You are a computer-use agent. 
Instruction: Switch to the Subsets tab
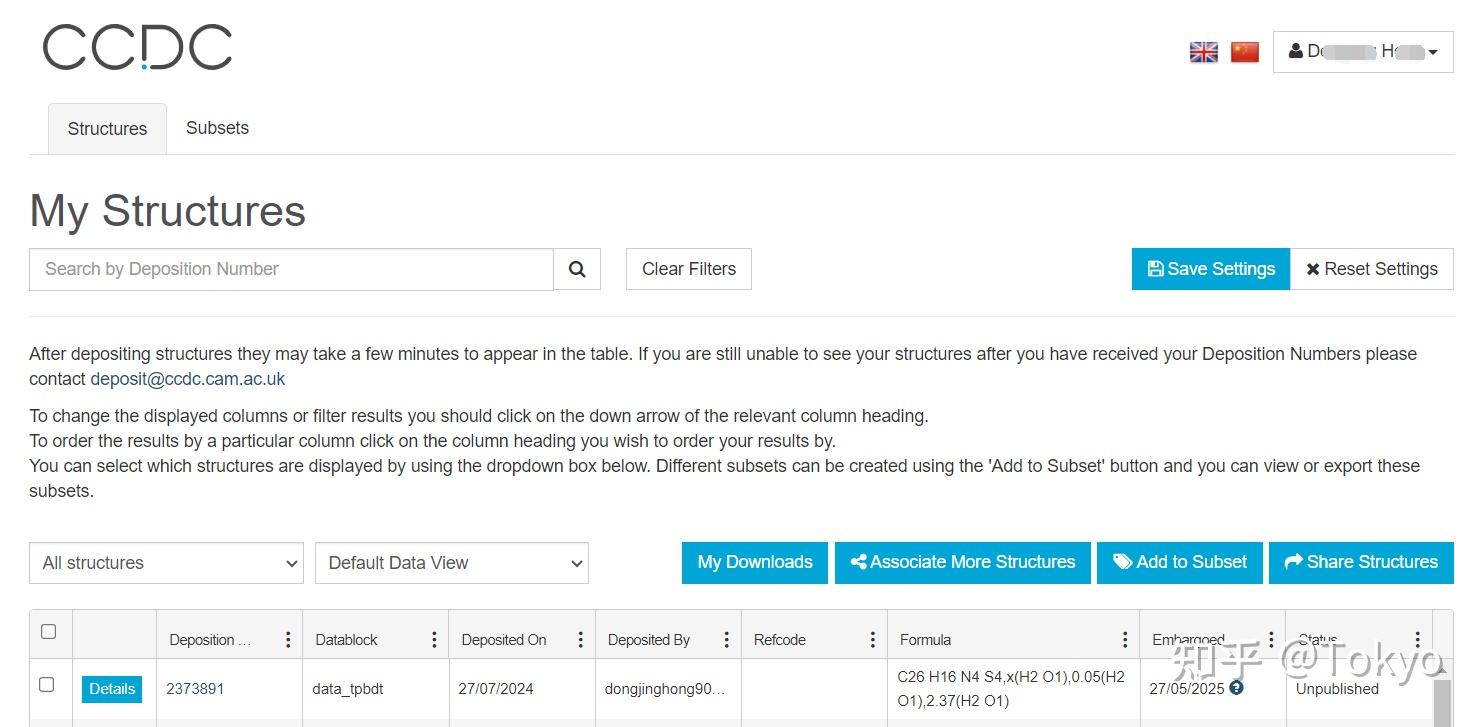tap(217, 128)
